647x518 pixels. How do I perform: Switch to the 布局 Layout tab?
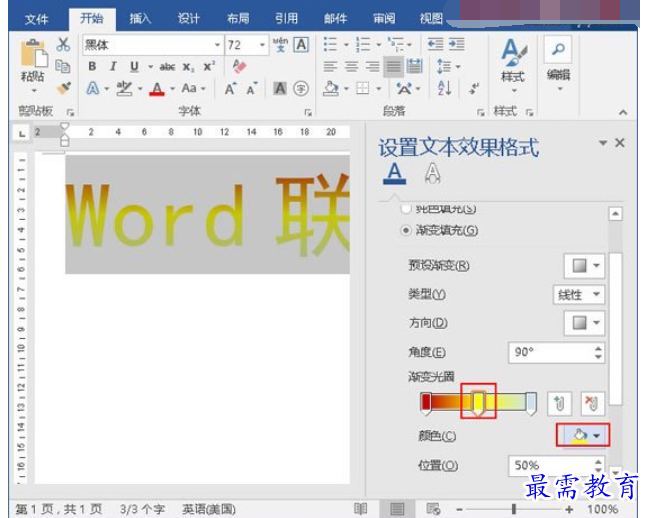coord(238,19)
